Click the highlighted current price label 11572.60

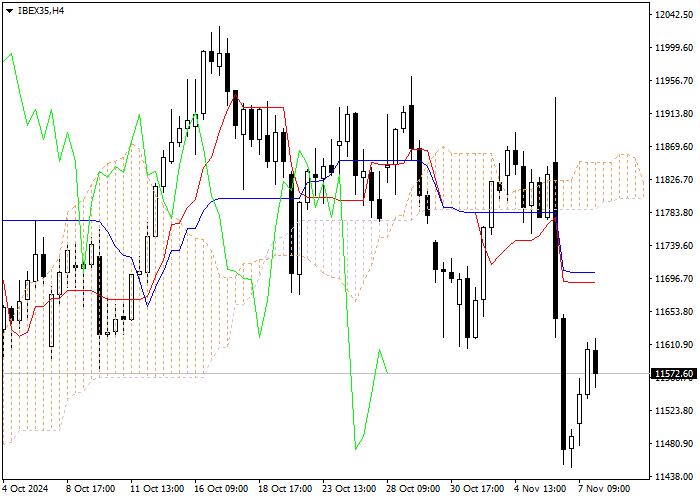674,374
